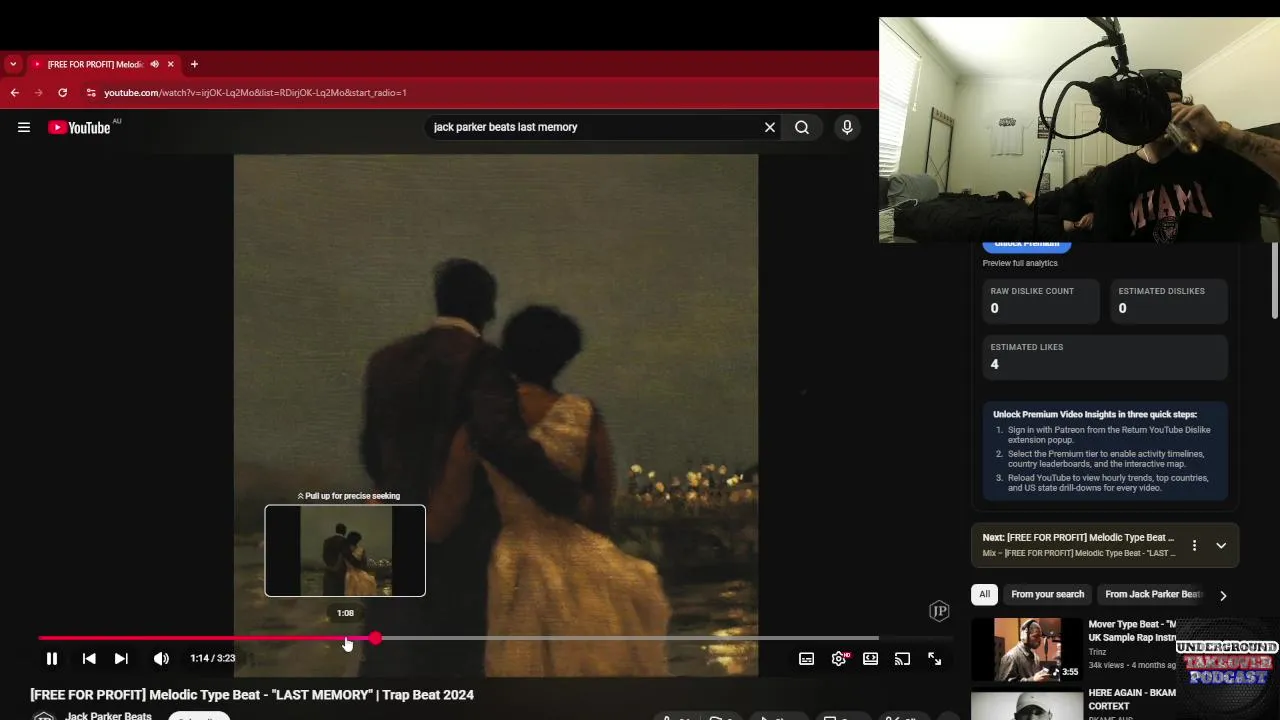
Task: Show more filter chips with right arrow
Action: pos(1223,595)
